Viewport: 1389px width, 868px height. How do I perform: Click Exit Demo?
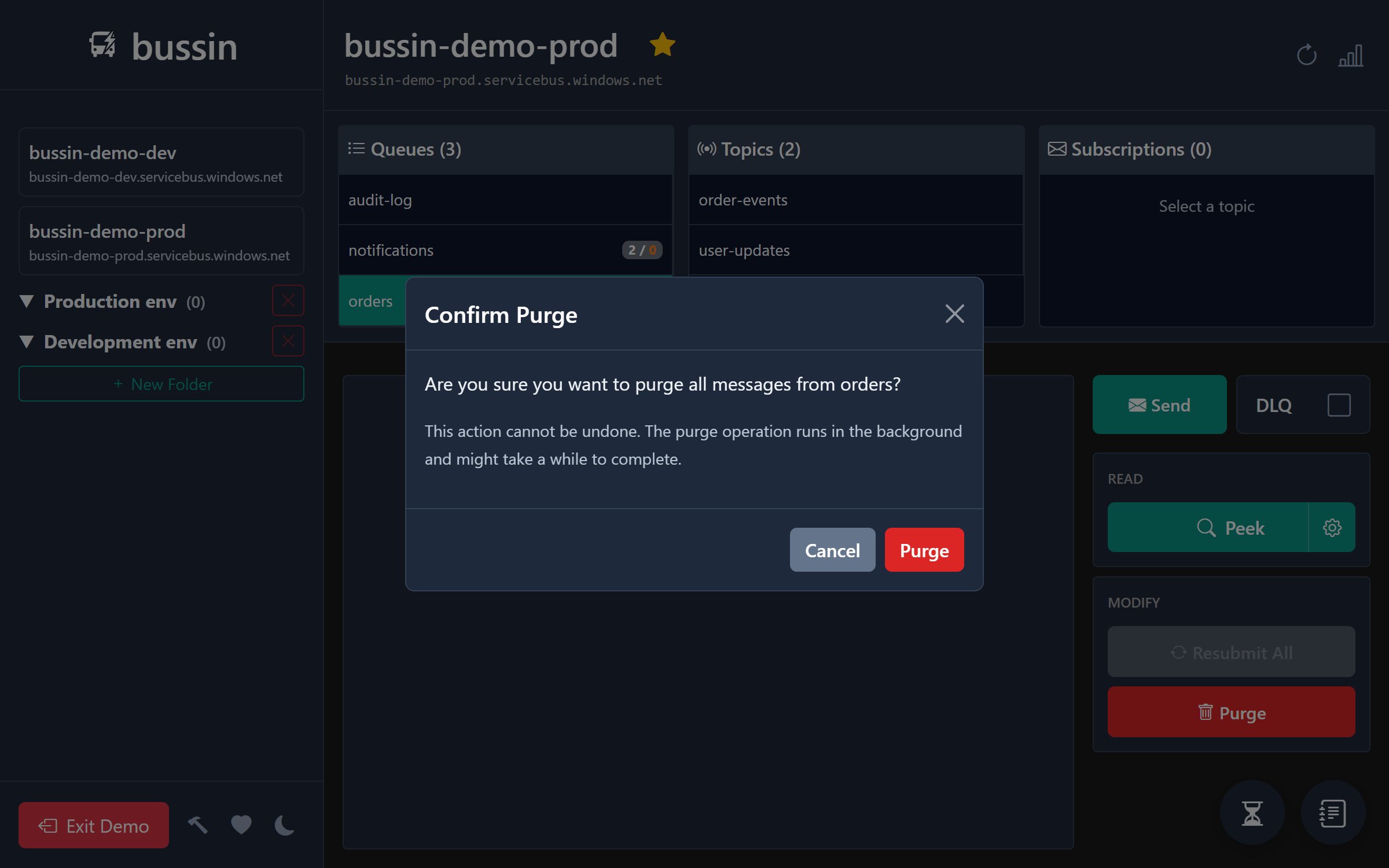click(94, 825)
